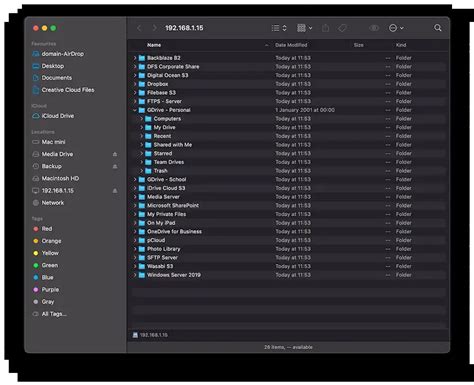Expand the Team Drives subfolder

click(x=141, y=162)
